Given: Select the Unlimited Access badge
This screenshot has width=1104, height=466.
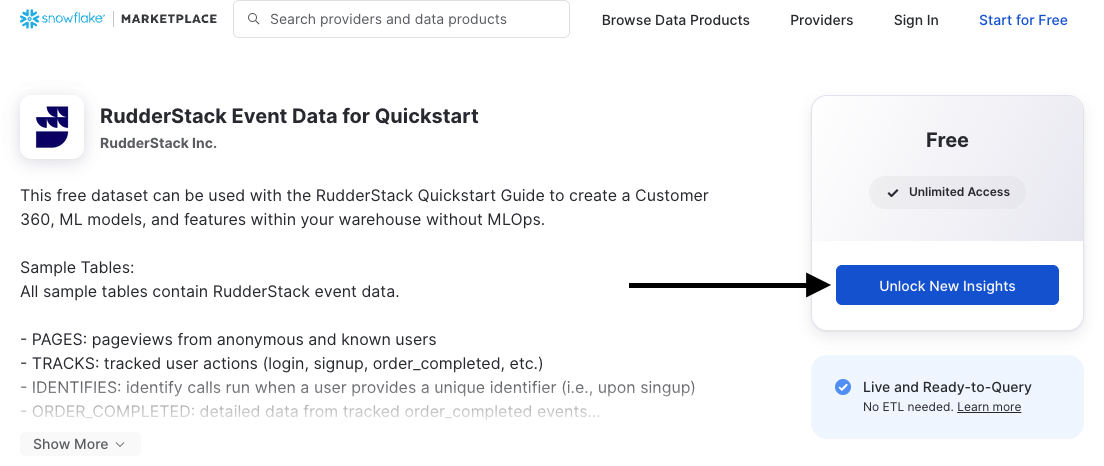Looking at the screenshot, I should [x=947, y=192].
